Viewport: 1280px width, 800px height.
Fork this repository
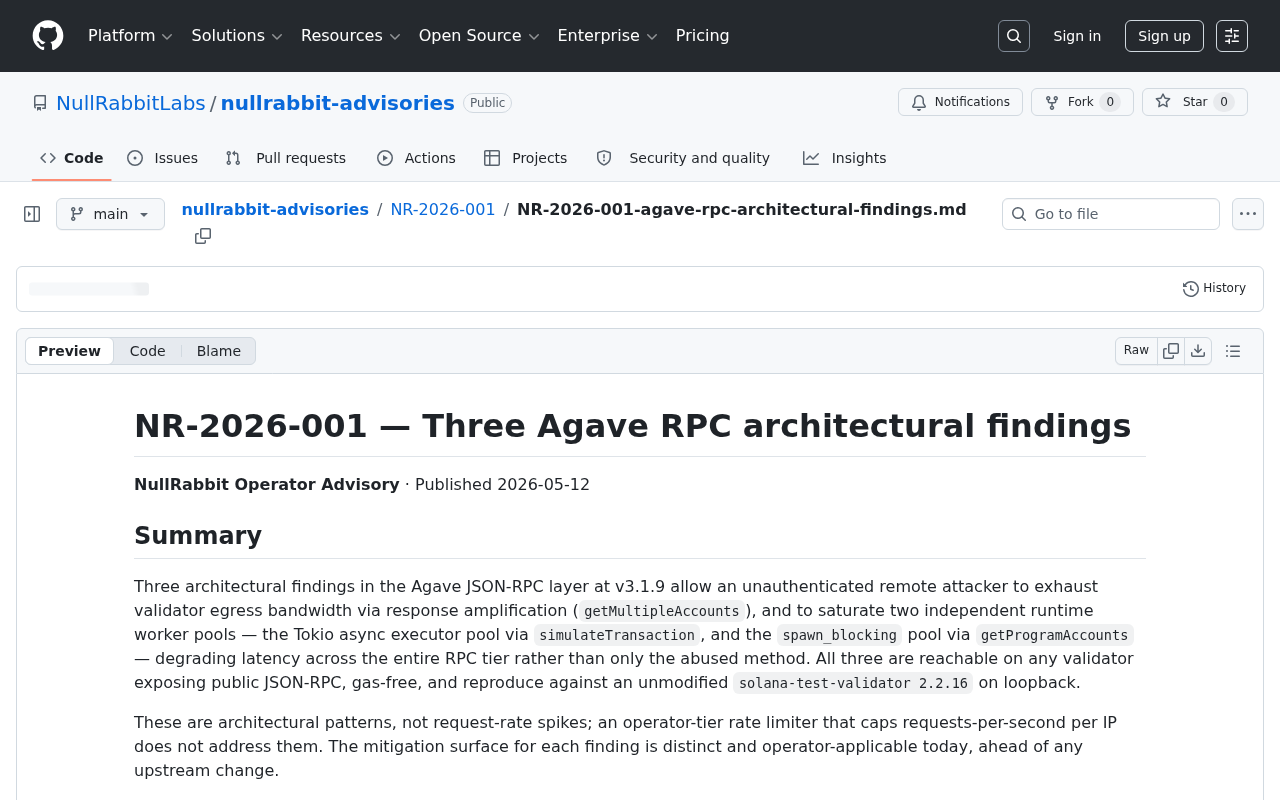1082,102
